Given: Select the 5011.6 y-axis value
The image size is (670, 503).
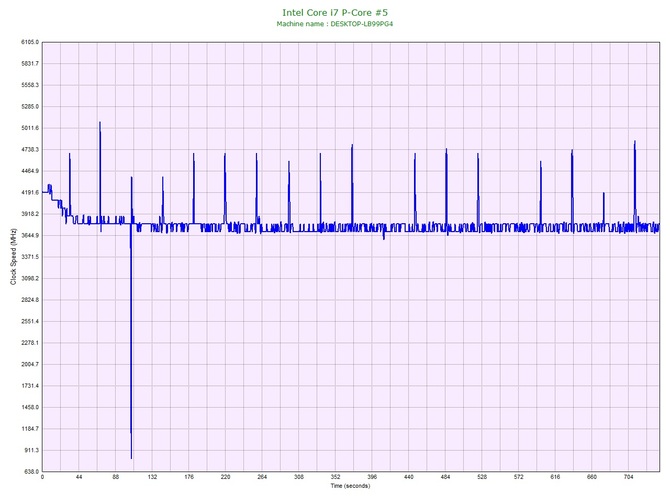Looking at the screenshot, I should click(30, 128).
